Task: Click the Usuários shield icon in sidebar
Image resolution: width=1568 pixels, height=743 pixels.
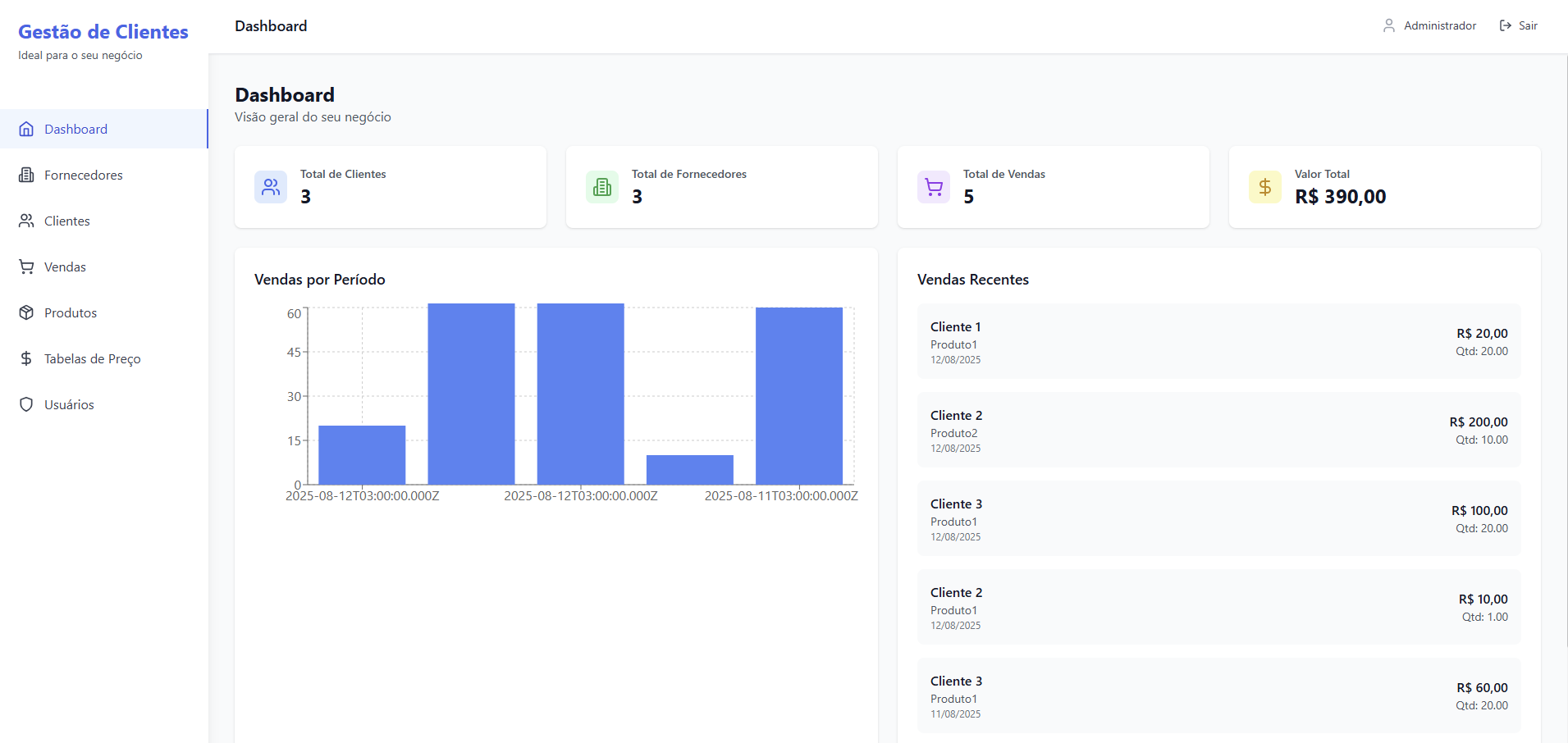Action: [x=26, y=404]
